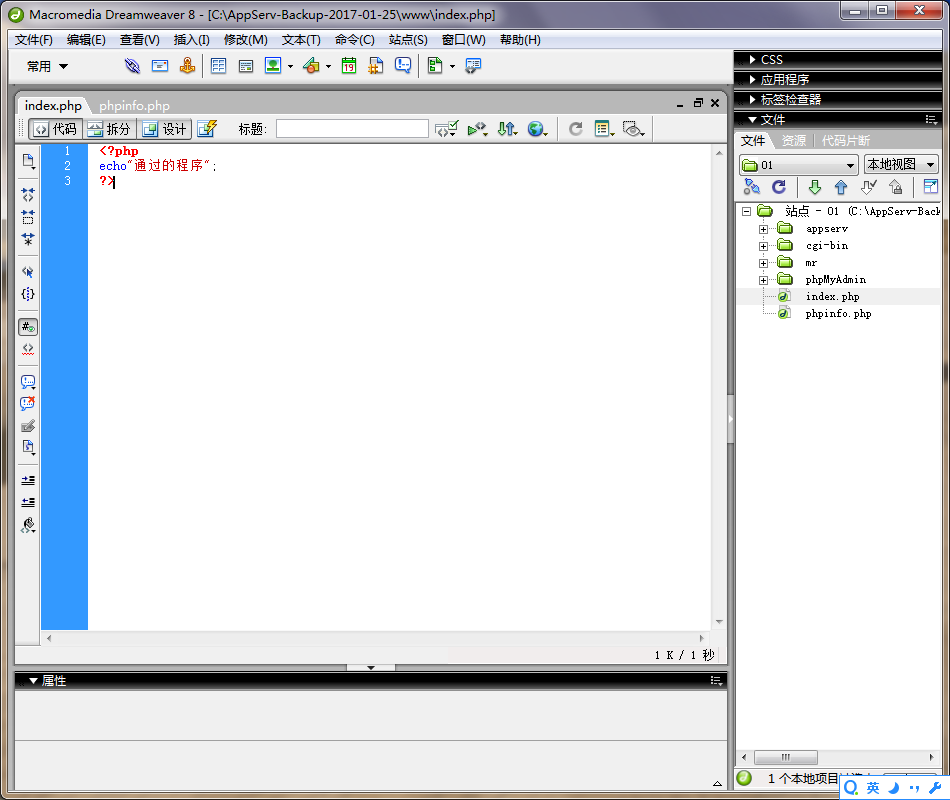Image resolution: width=950 pixels, height=800 pixels.
Task: Connect to remote host in Files panel
Action: point(752,187)
